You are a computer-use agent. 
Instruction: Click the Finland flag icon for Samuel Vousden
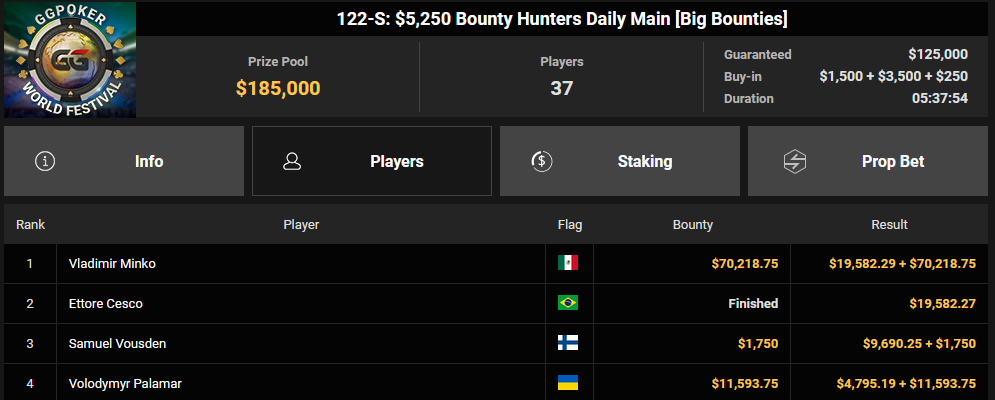pos(568,343)
